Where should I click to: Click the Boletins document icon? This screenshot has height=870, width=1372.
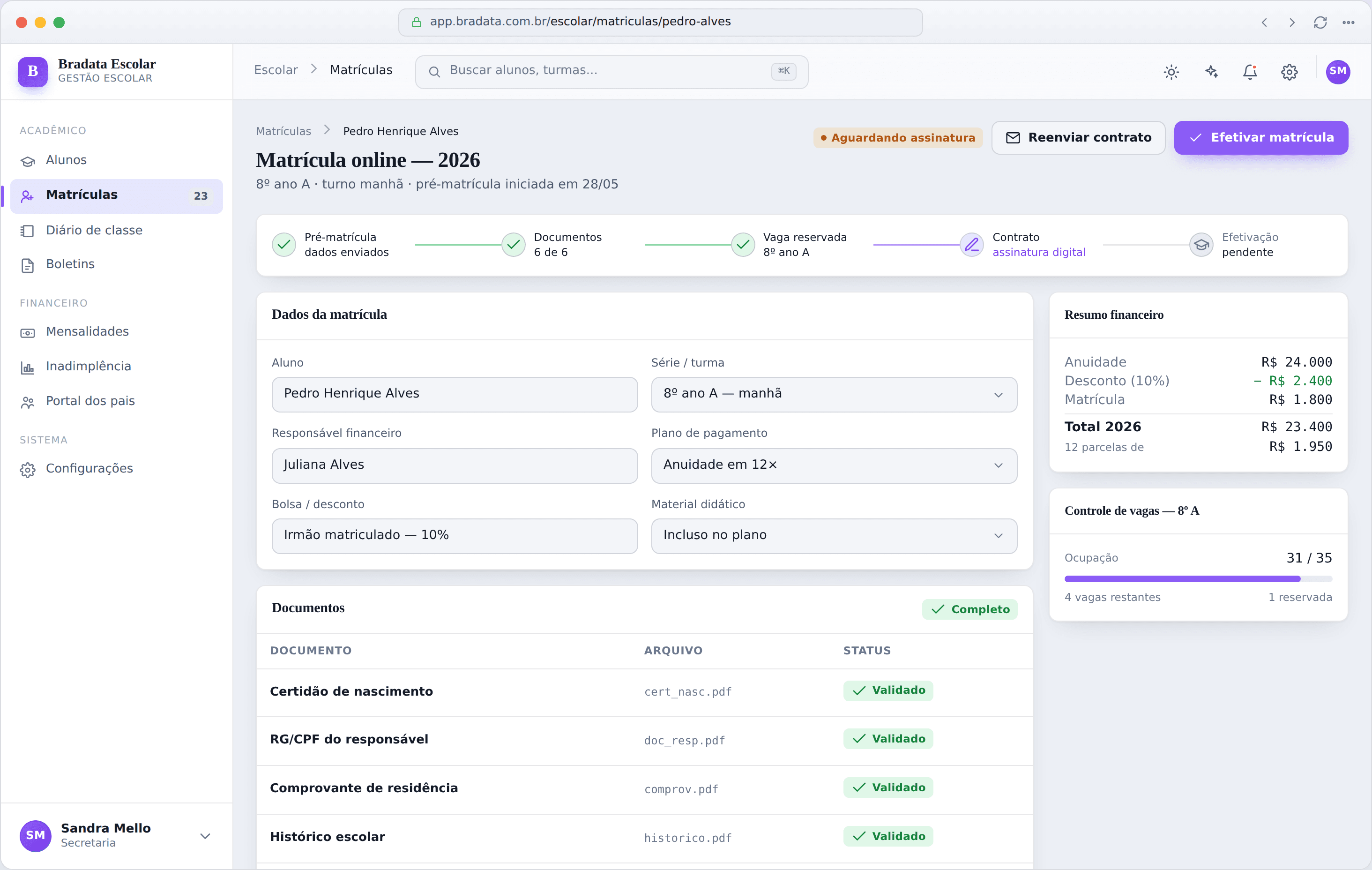(x=27, y=265)
